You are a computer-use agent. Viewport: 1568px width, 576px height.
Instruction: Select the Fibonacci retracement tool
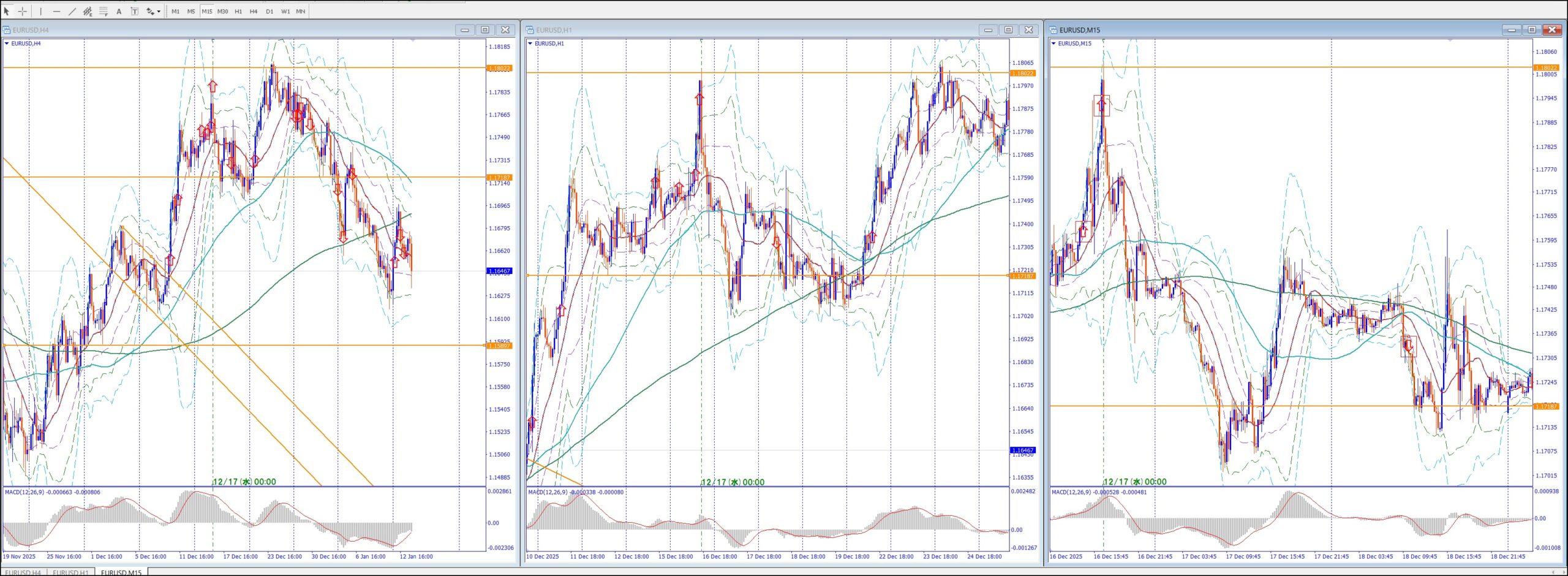(x=104, y=11)
